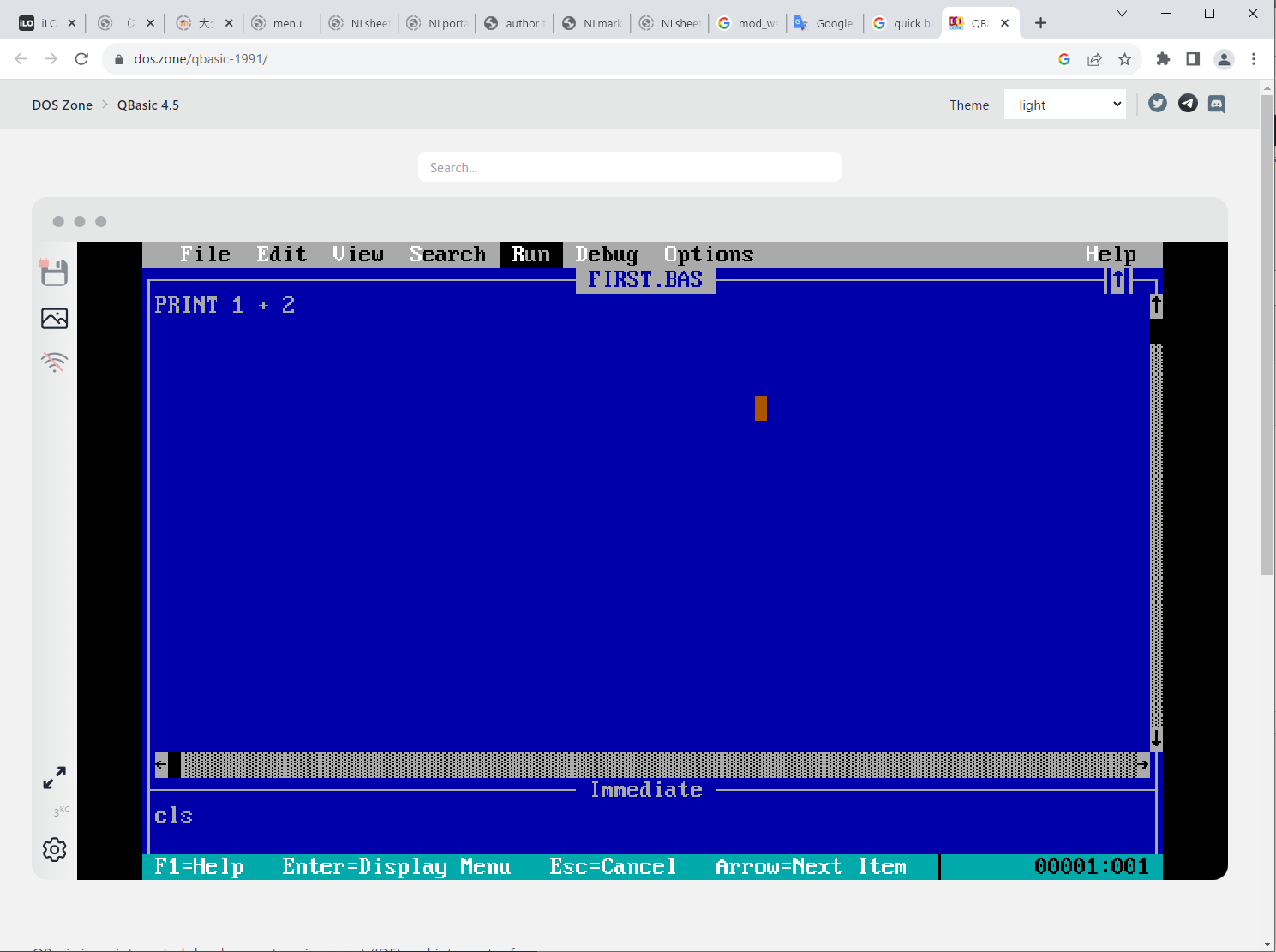The width and height of the screenshot is (1276, 952).
Task: Click the FIRST.BAS window title
Action: point(645,280)
